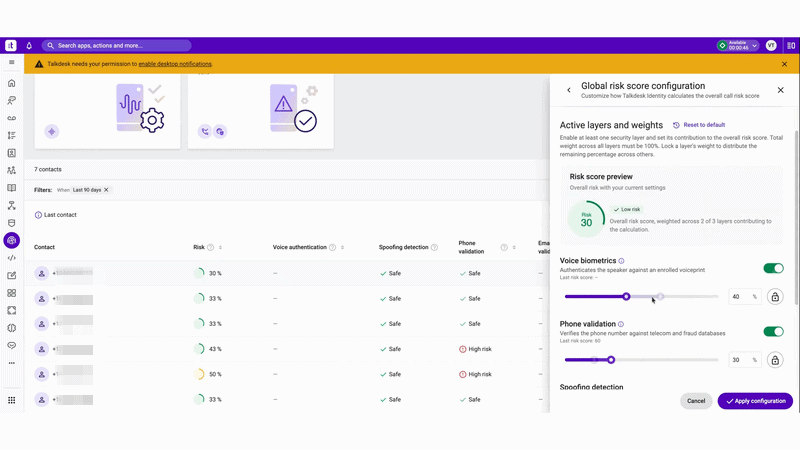Screen dimensions: 800x450
Task: Select the contact row with 43 % risk
Action: tap(287, 349)
